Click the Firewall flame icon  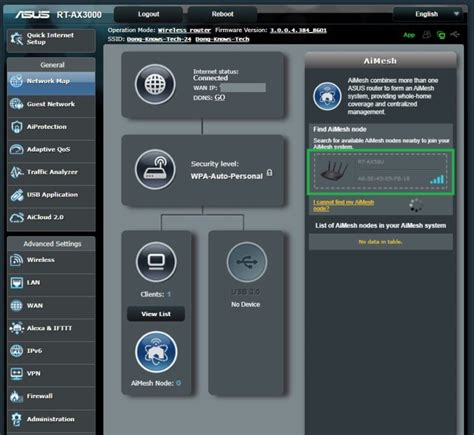pos(16,396)
